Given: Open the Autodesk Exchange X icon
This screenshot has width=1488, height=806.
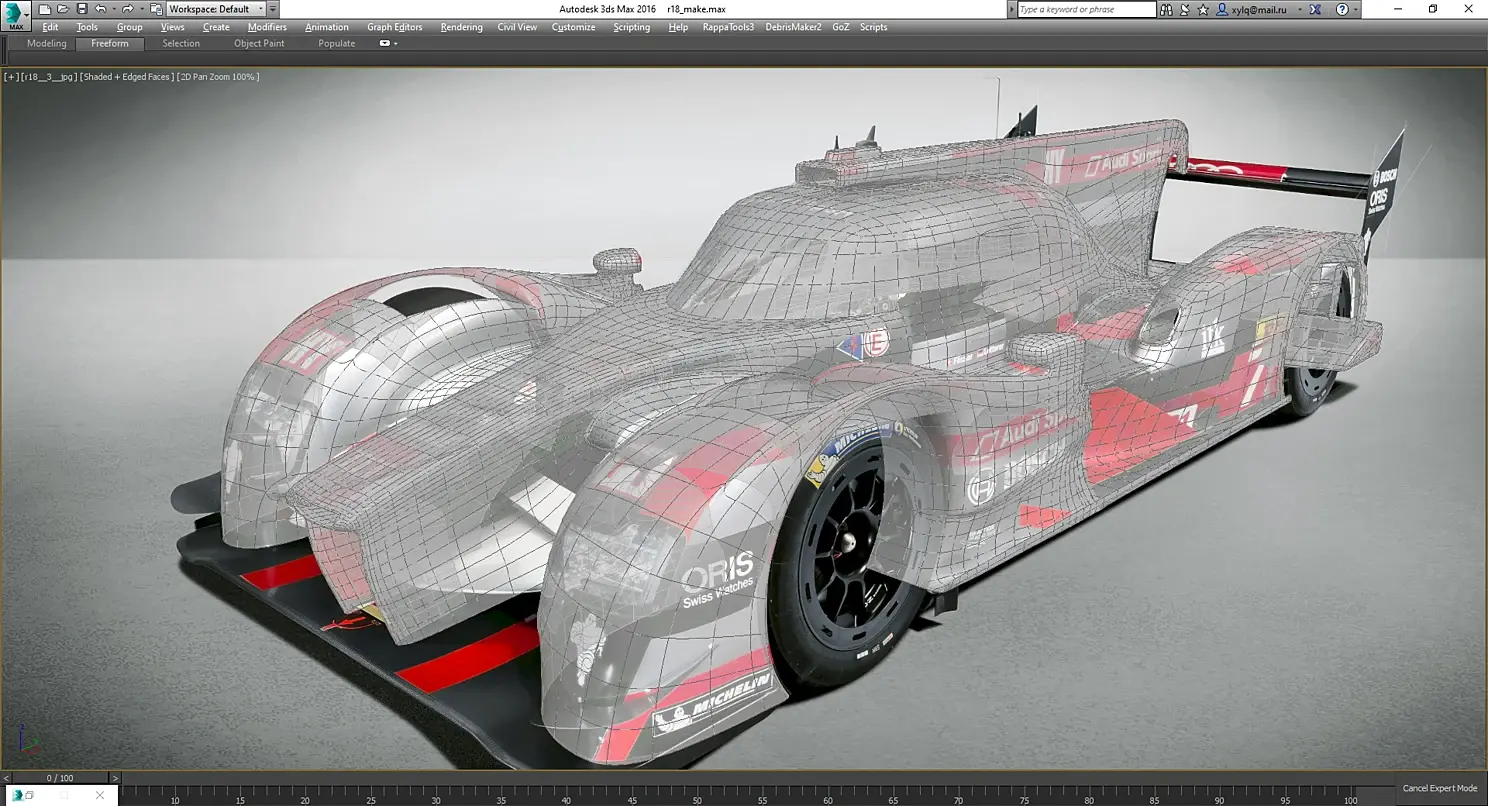Looking at the screenshot, I should click(1315, 9).
